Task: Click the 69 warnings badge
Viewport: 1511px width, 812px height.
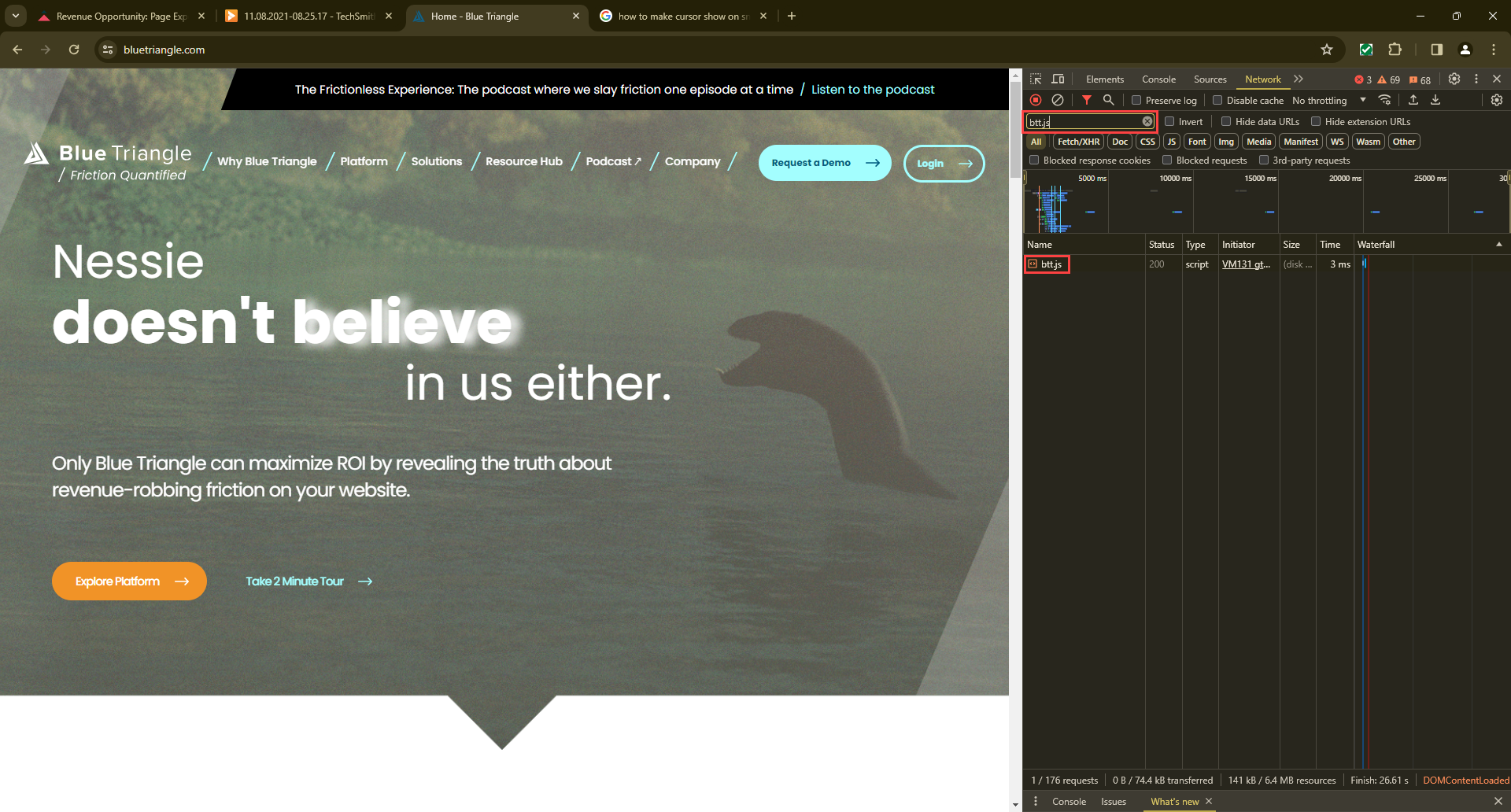Action: point(1389,79)
